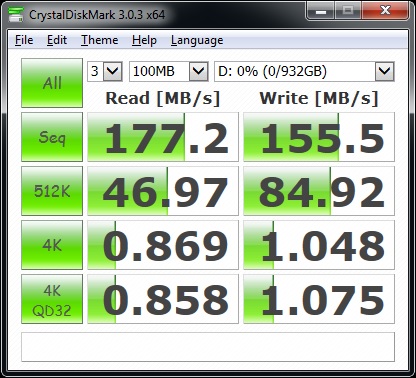Click the CrystalDiskMark title bar app icon
This screenshot has width=416, height=378.
[16, 14]
